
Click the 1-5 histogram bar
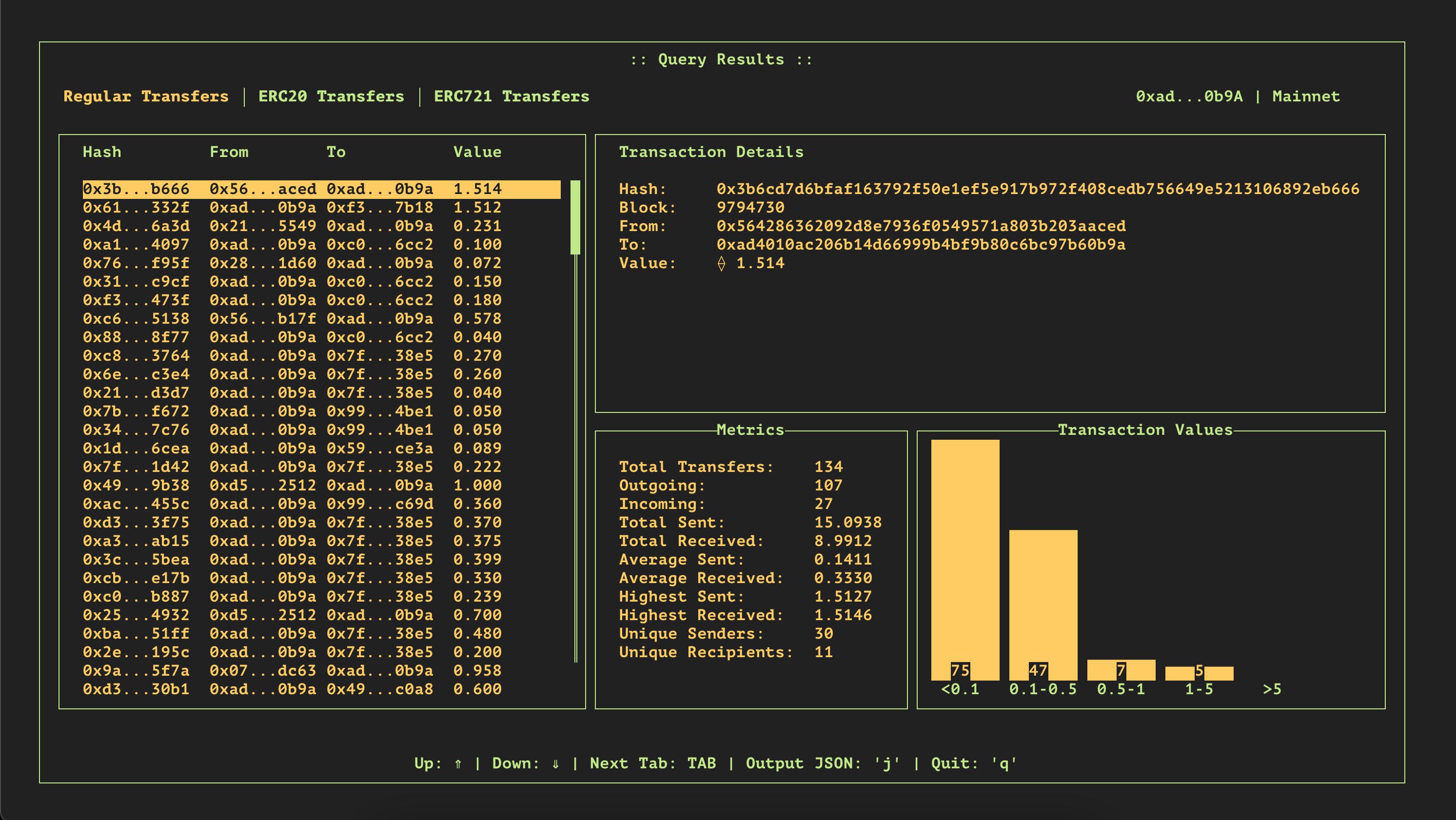pyautogui.click(x=1199, y=673)
